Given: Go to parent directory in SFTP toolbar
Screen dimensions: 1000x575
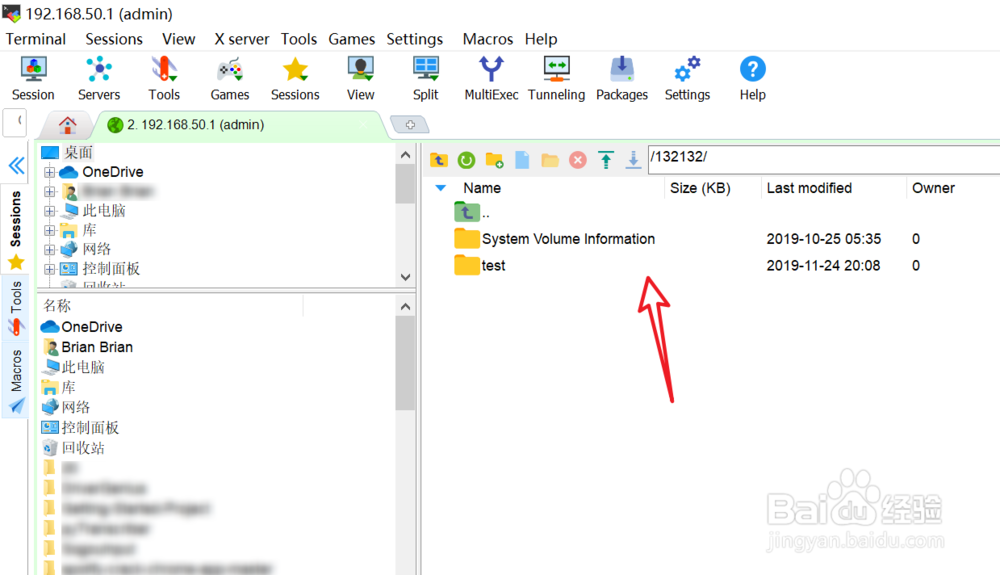Looking at the screenshot, I should click(x=439, y=159).
